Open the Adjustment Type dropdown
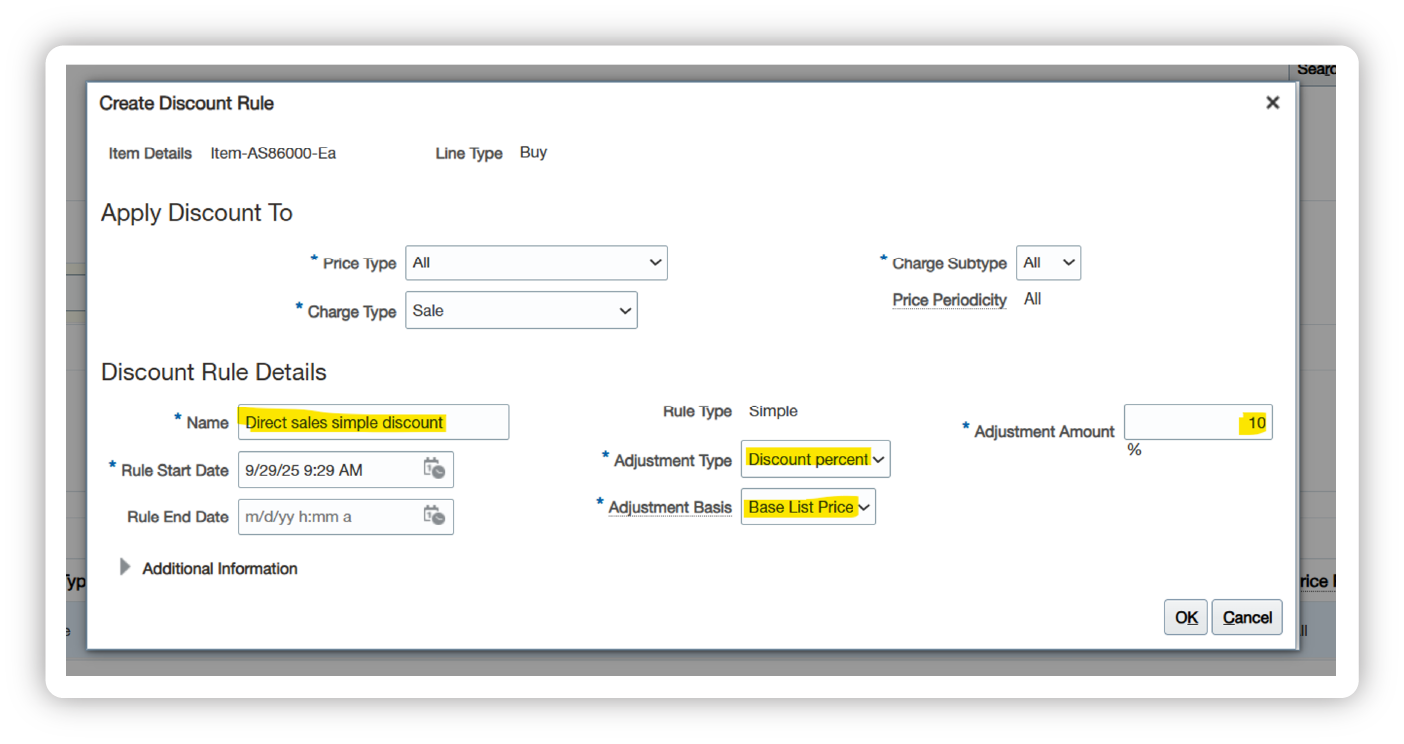The height and width of the screenshot is (744, 1404). 815,459
